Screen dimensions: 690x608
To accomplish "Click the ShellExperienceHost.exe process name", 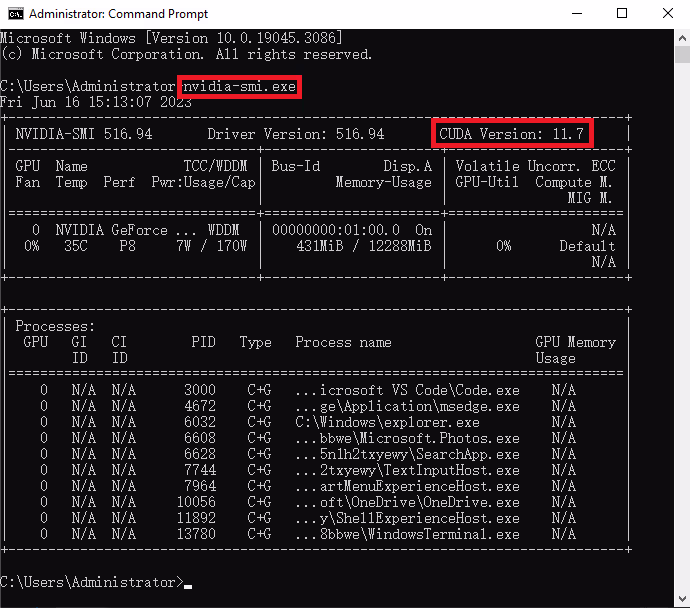I will click(407, 518).
